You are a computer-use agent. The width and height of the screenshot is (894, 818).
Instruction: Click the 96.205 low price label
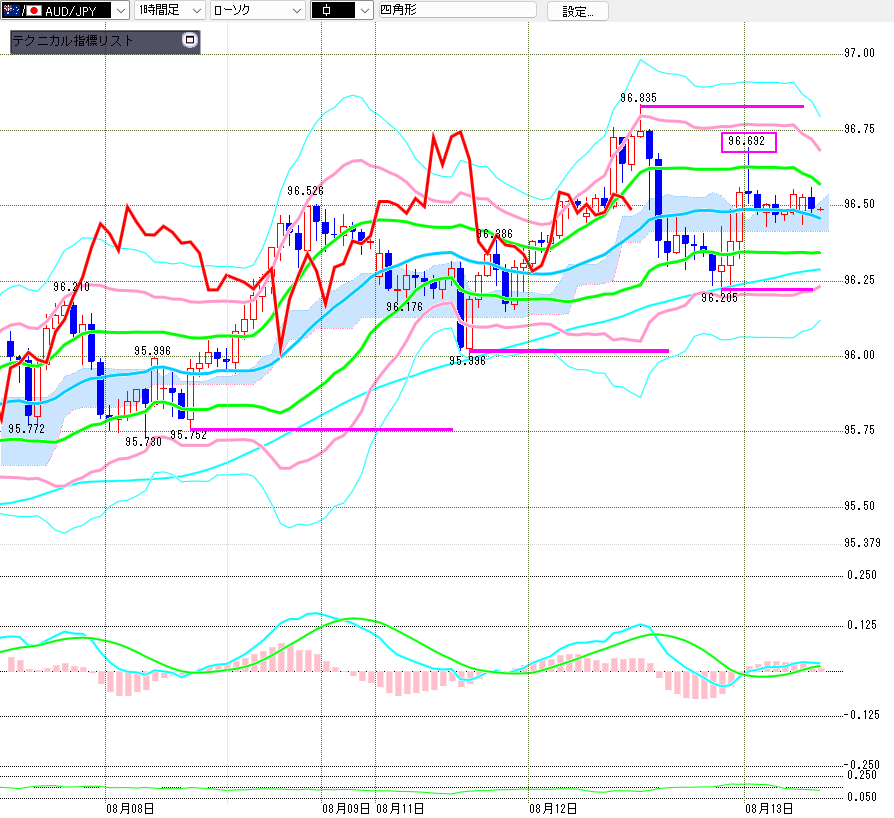(x=720, y=298)
